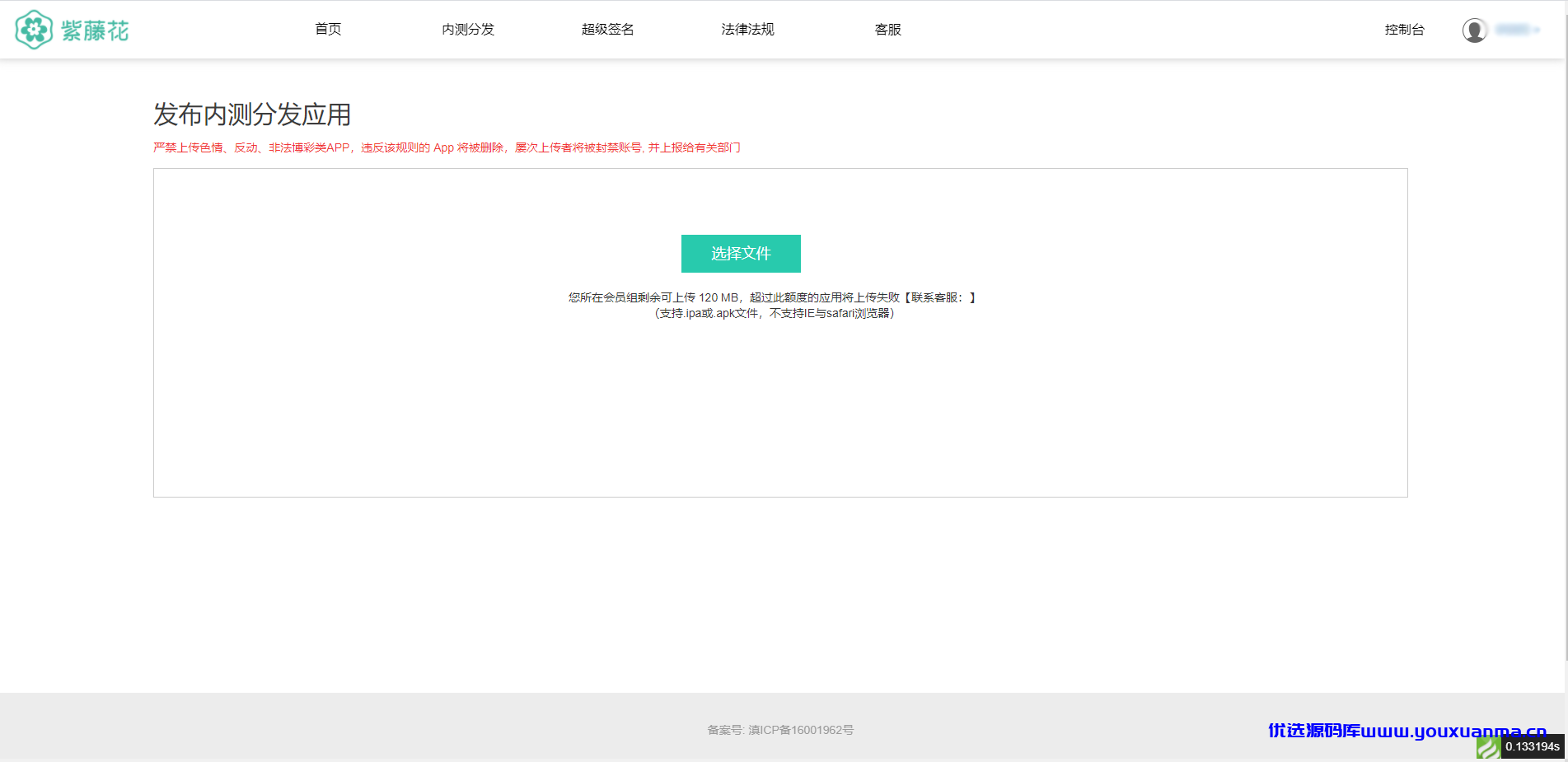Go to 内测分发 in the navigation
1568x762 pixels.
(468, 30)
